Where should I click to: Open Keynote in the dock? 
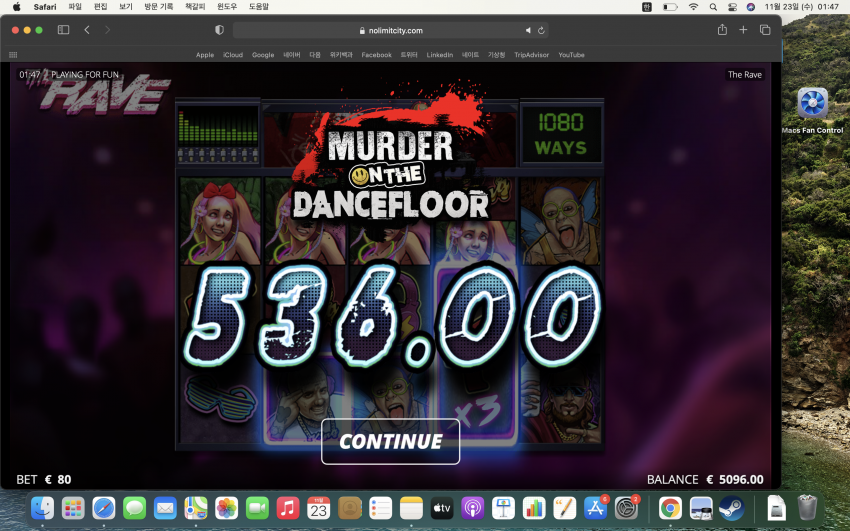point(503,508)
